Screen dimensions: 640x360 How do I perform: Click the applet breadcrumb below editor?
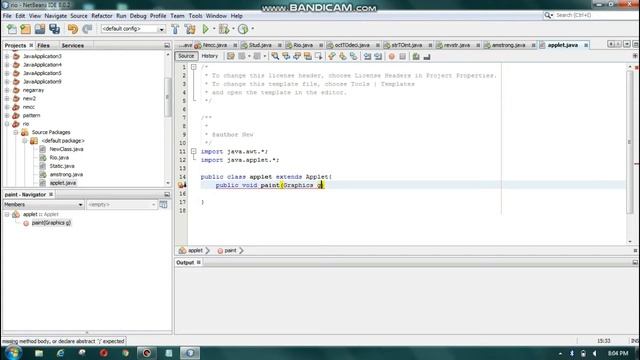195,251
